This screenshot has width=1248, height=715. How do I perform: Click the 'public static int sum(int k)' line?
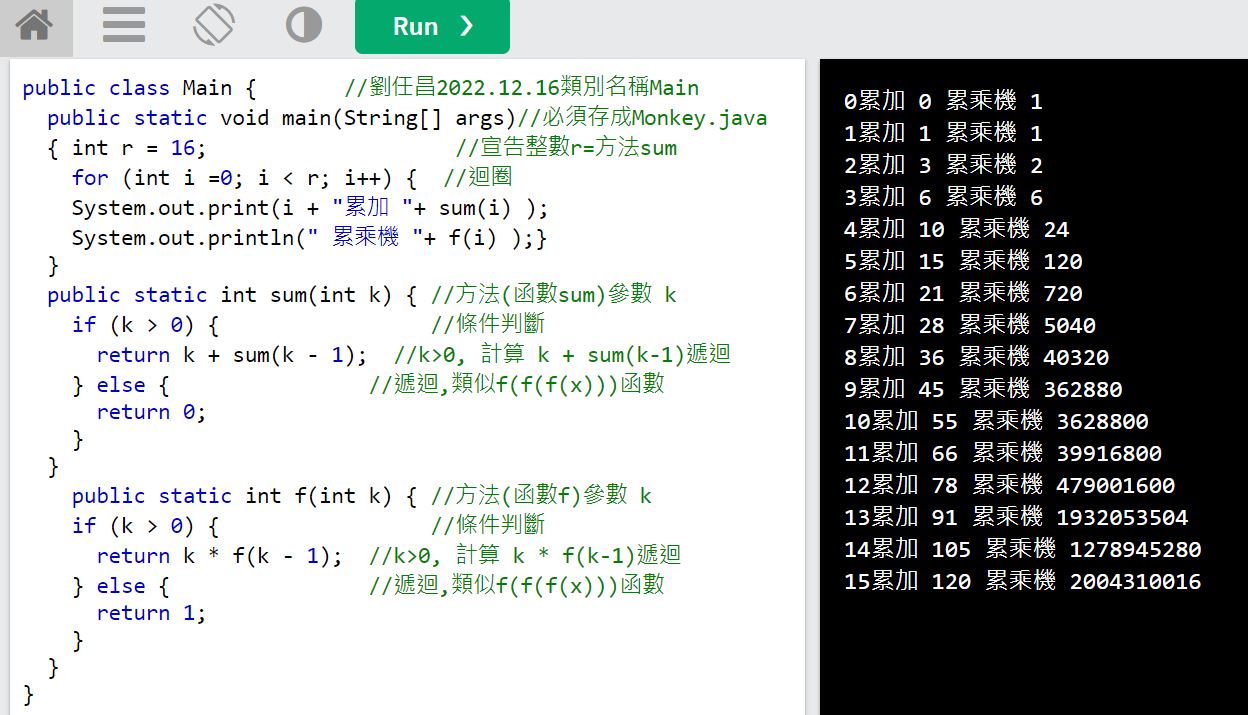(x=232, y=295)
